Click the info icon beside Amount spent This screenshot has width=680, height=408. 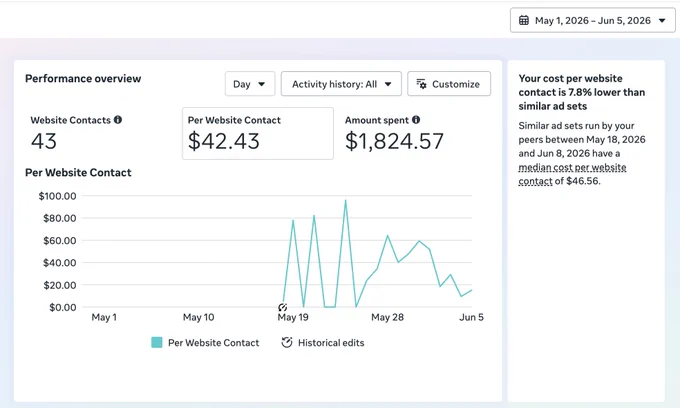point(416,120)
